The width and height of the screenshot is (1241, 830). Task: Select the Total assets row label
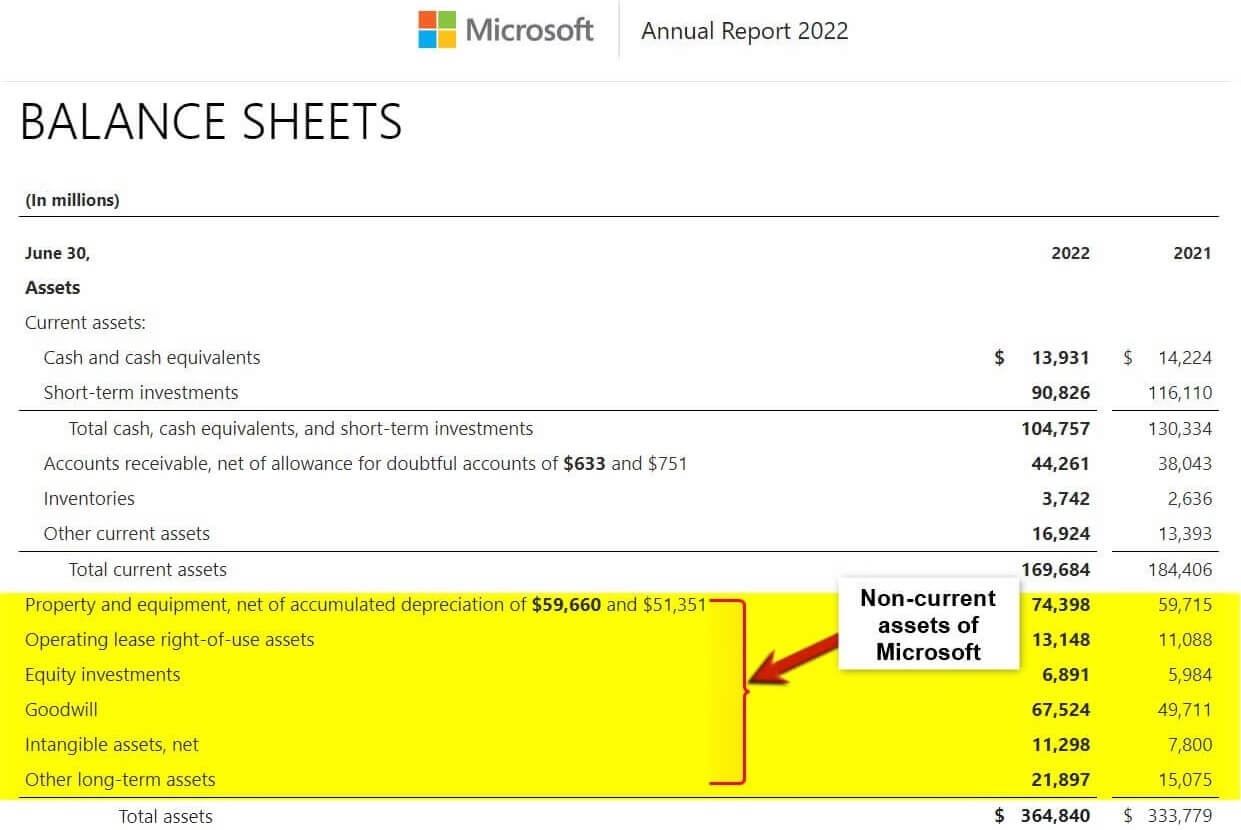pyautogui.click(x=165, y=816)
